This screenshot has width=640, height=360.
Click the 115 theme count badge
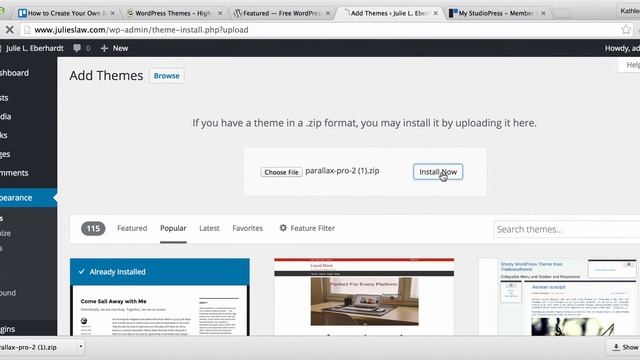click(93, 229)
